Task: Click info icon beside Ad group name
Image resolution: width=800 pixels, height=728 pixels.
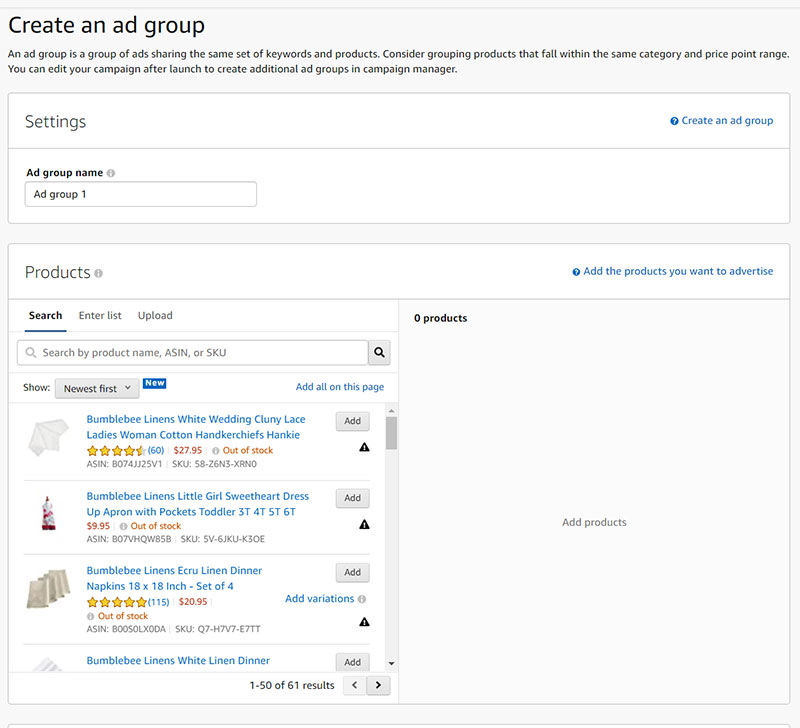Action: pyautogui.click(x=111, y=173)
